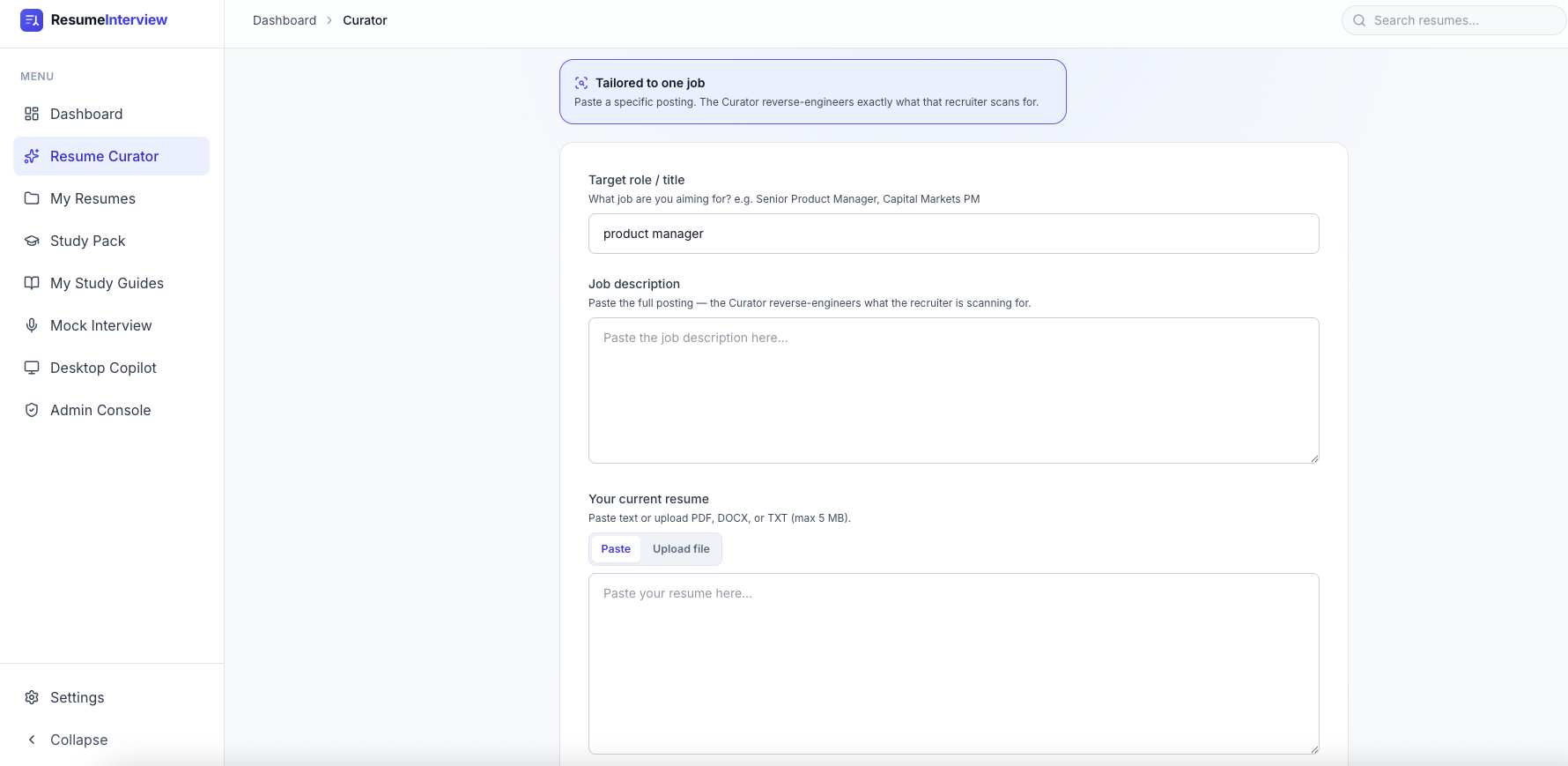The width and height of the screenshot is (1568, 766).
Task: Click the ResumeInterview brand name
Action: pyautogui.click(x=109, y=20)
